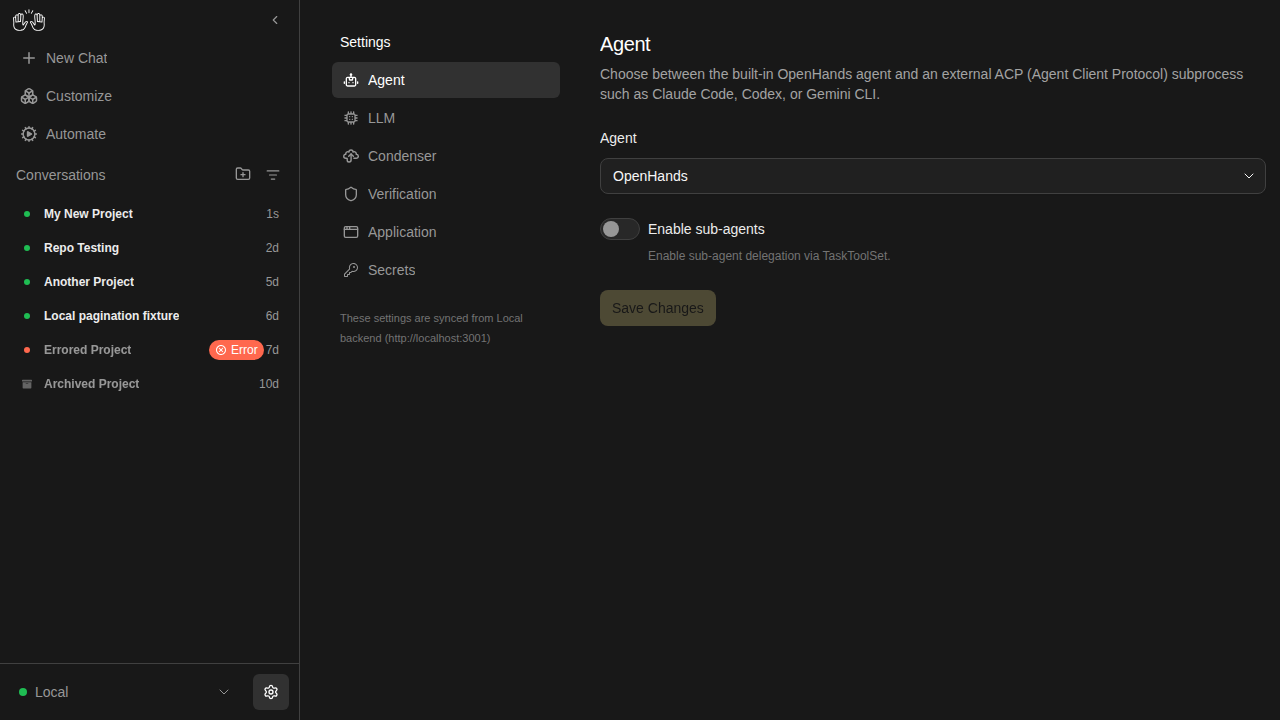
Task: Click the TaskToolSet delegation description text
Action: pos(769,256)
